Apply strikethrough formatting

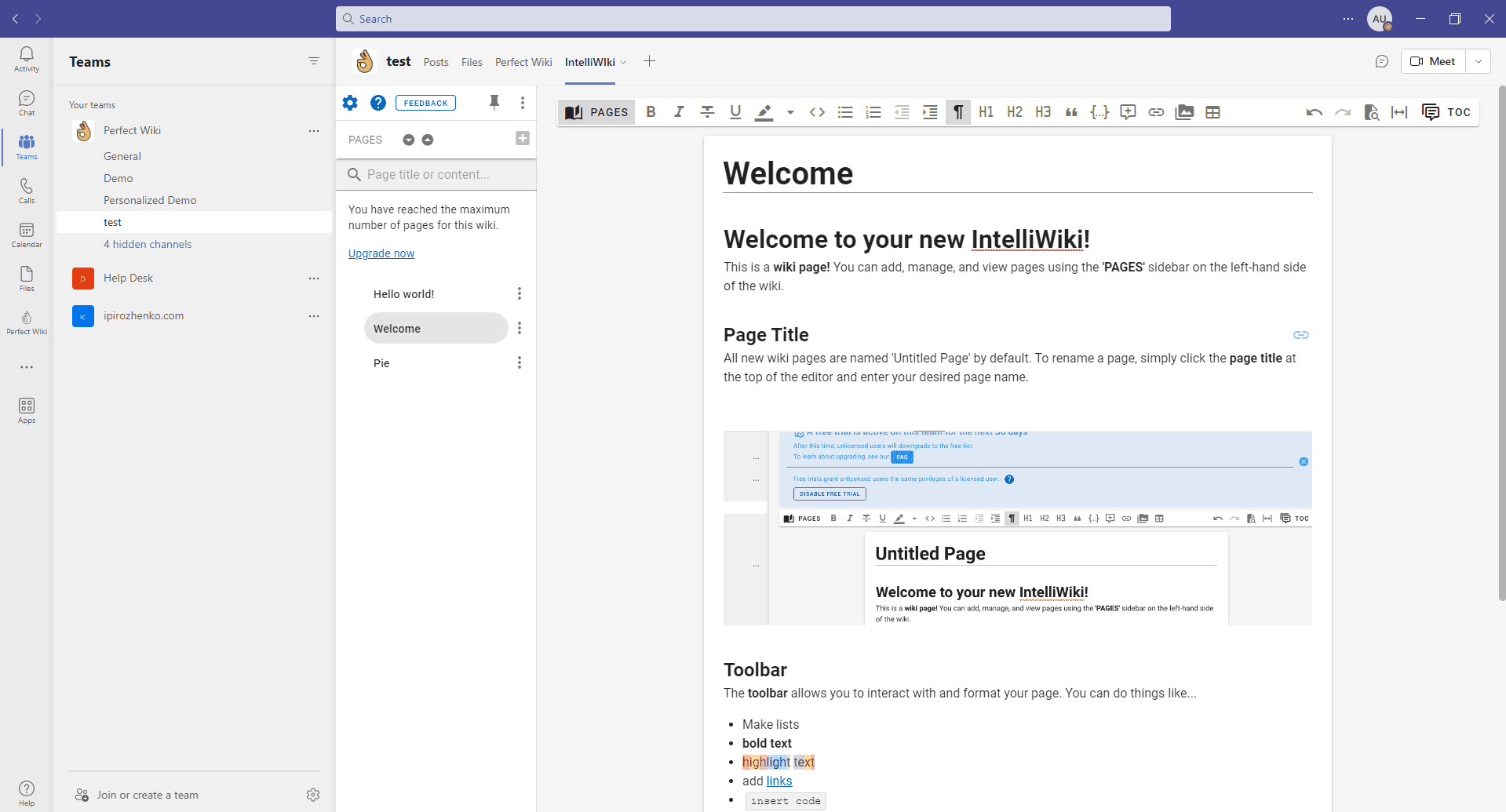click(x=707, y=112)
